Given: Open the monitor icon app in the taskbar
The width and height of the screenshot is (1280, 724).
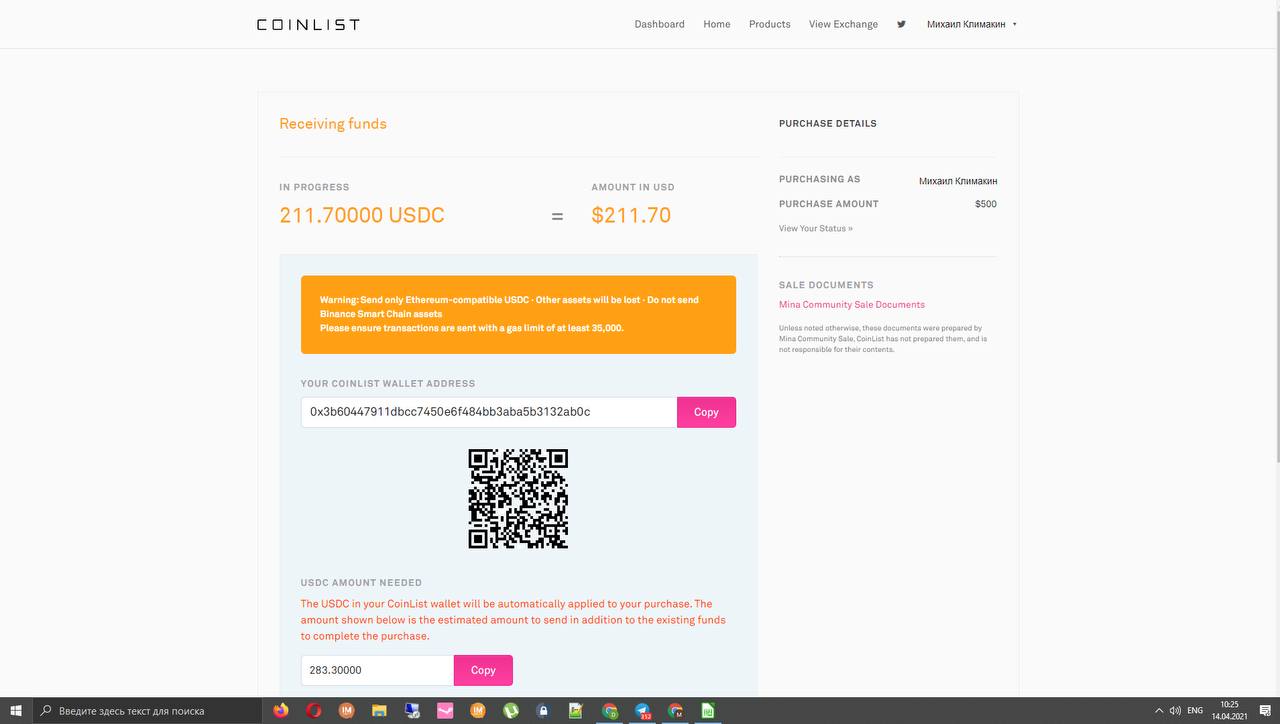Looking at the screenshot, I should 412,711.
